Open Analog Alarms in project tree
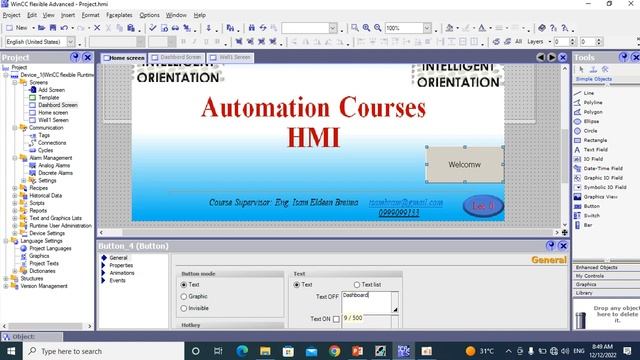Image resolution: width=640 pixels, height=360 pixels. [54, 165]
